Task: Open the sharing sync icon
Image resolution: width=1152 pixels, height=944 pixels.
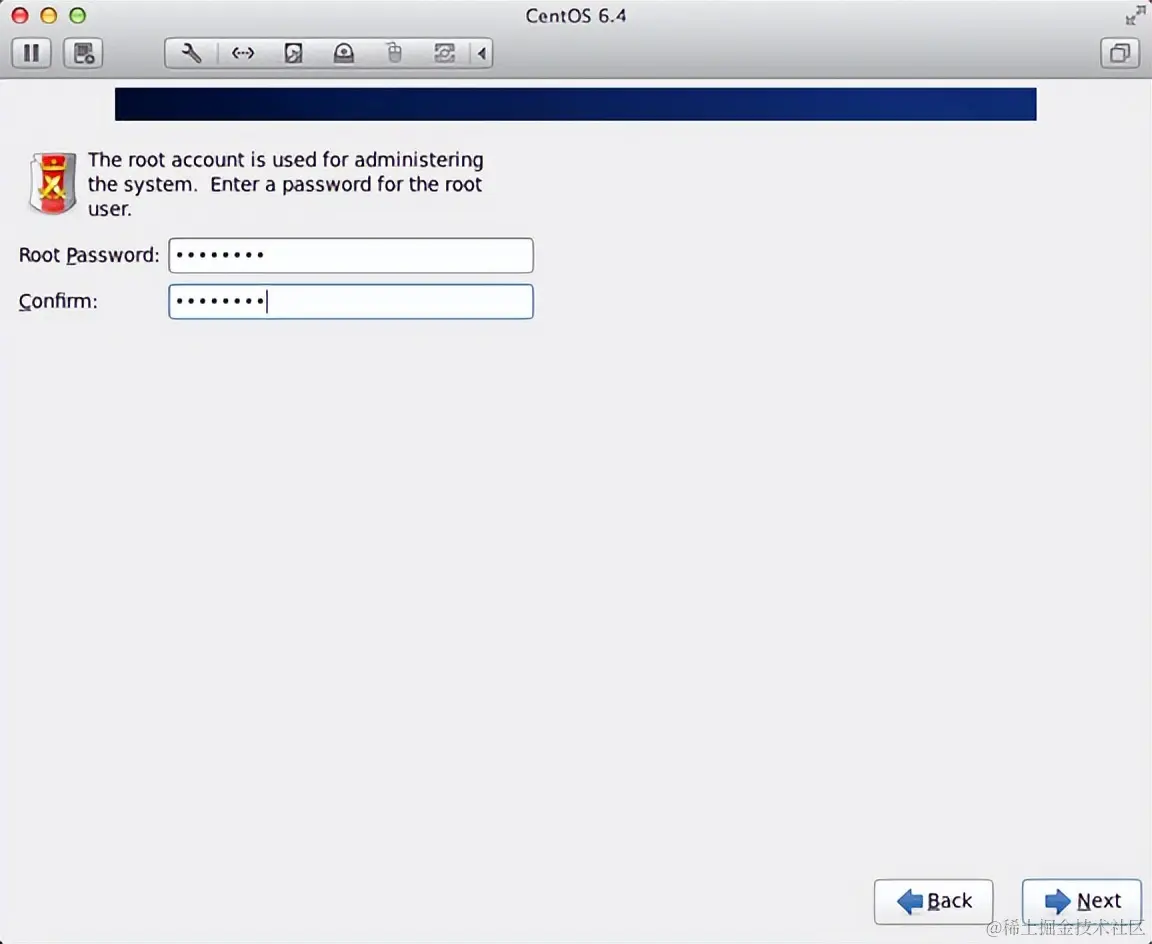Action: tap(444, 53)
